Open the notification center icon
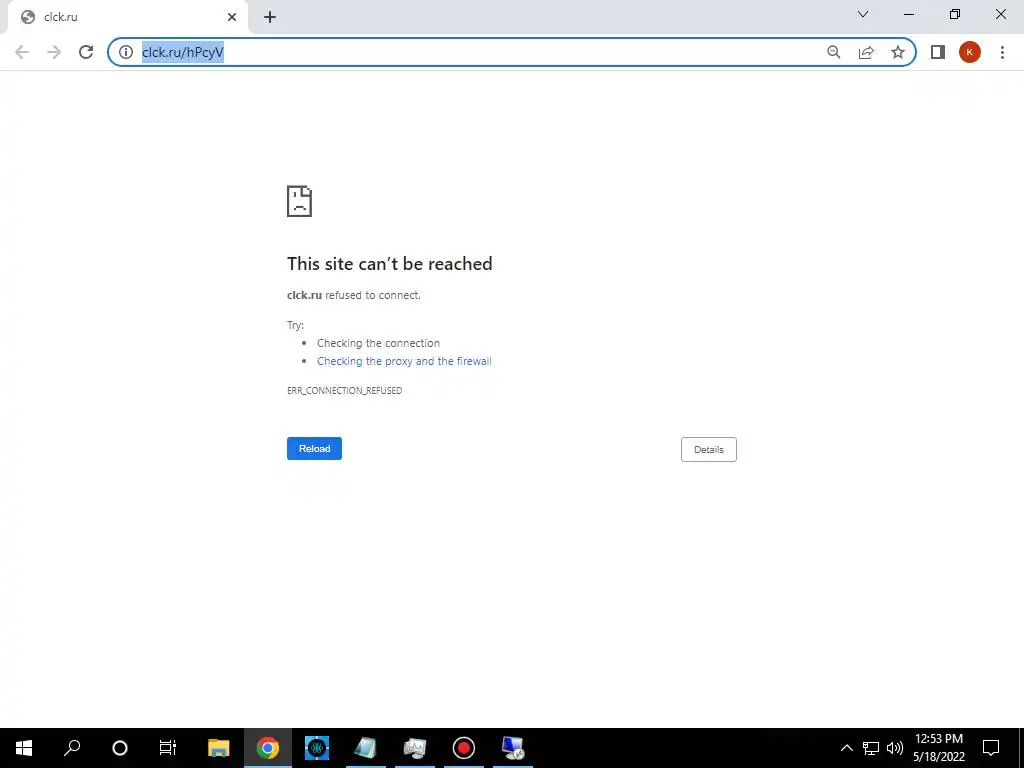Image resolution: width=1024 pixels, height=768 pixels. 991,748
